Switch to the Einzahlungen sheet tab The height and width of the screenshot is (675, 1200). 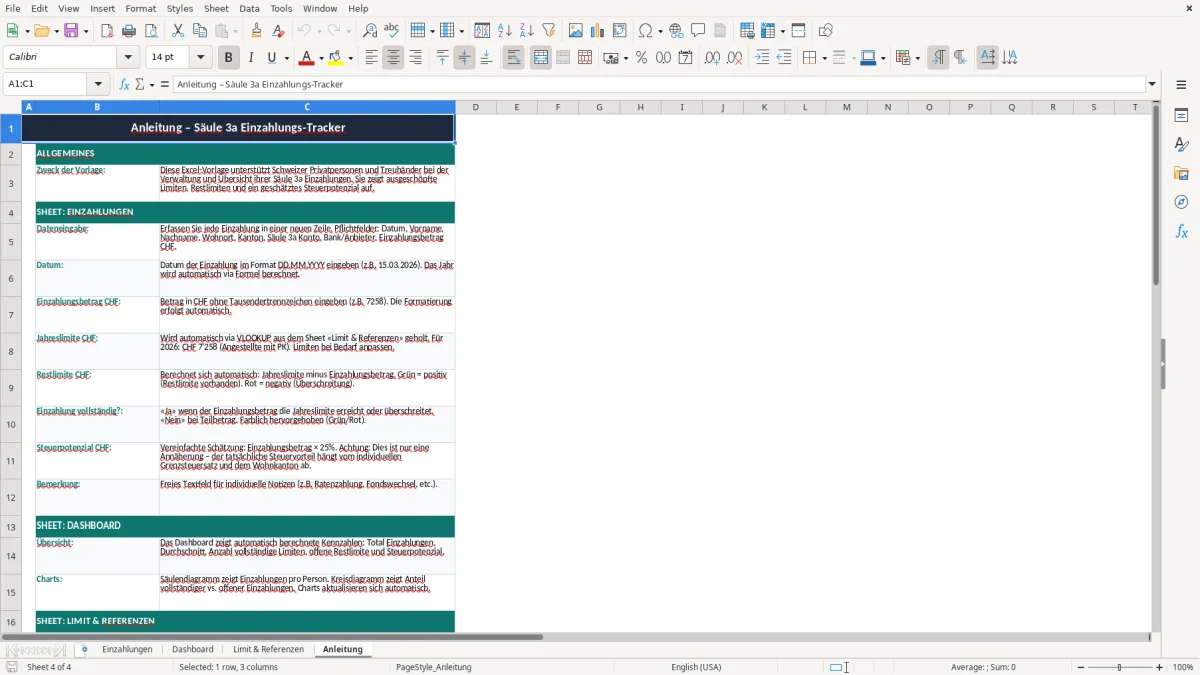[127, 649]
